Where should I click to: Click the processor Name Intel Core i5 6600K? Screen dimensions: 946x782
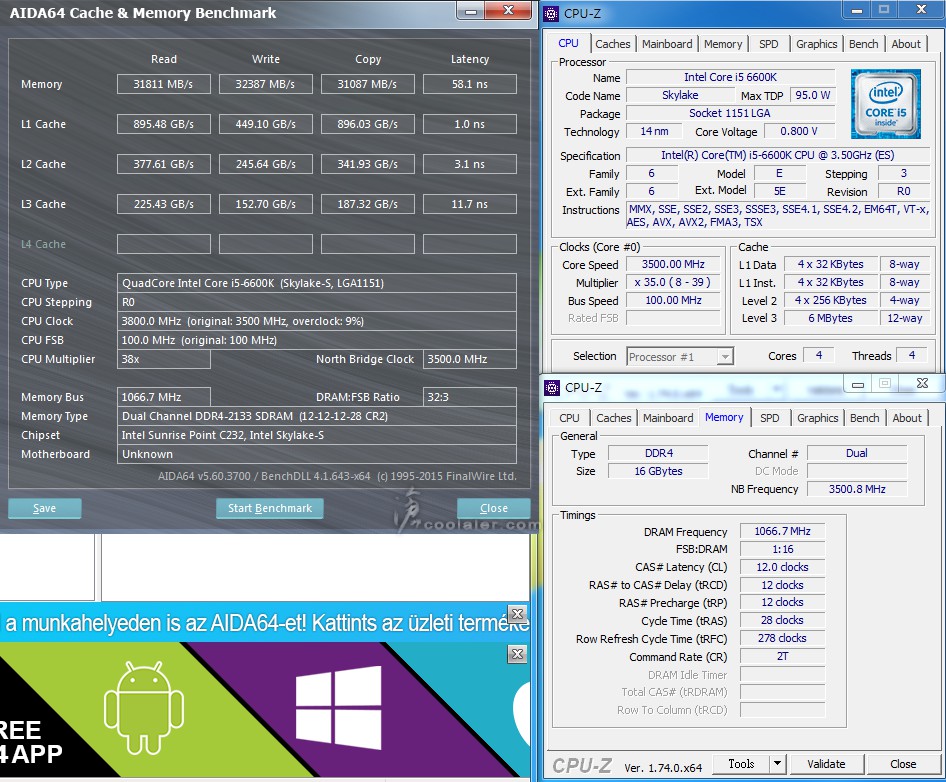pos(731,77)
